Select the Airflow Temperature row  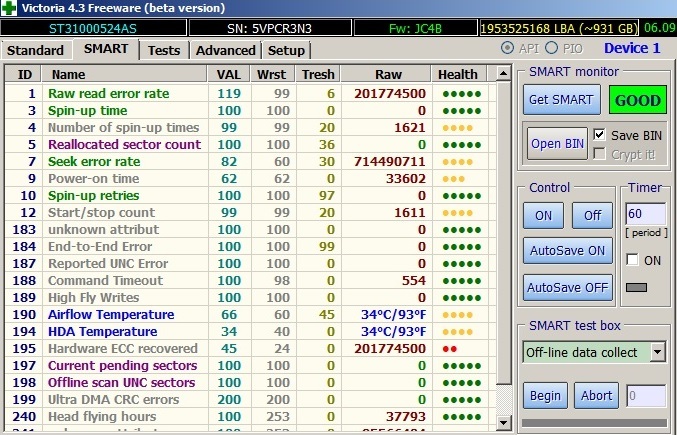tap(250, 314)
